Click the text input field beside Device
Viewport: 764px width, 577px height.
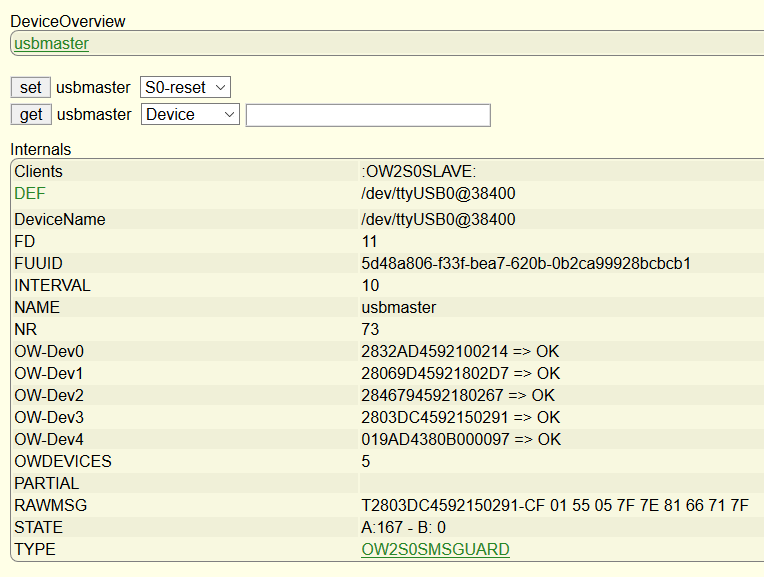368,115
